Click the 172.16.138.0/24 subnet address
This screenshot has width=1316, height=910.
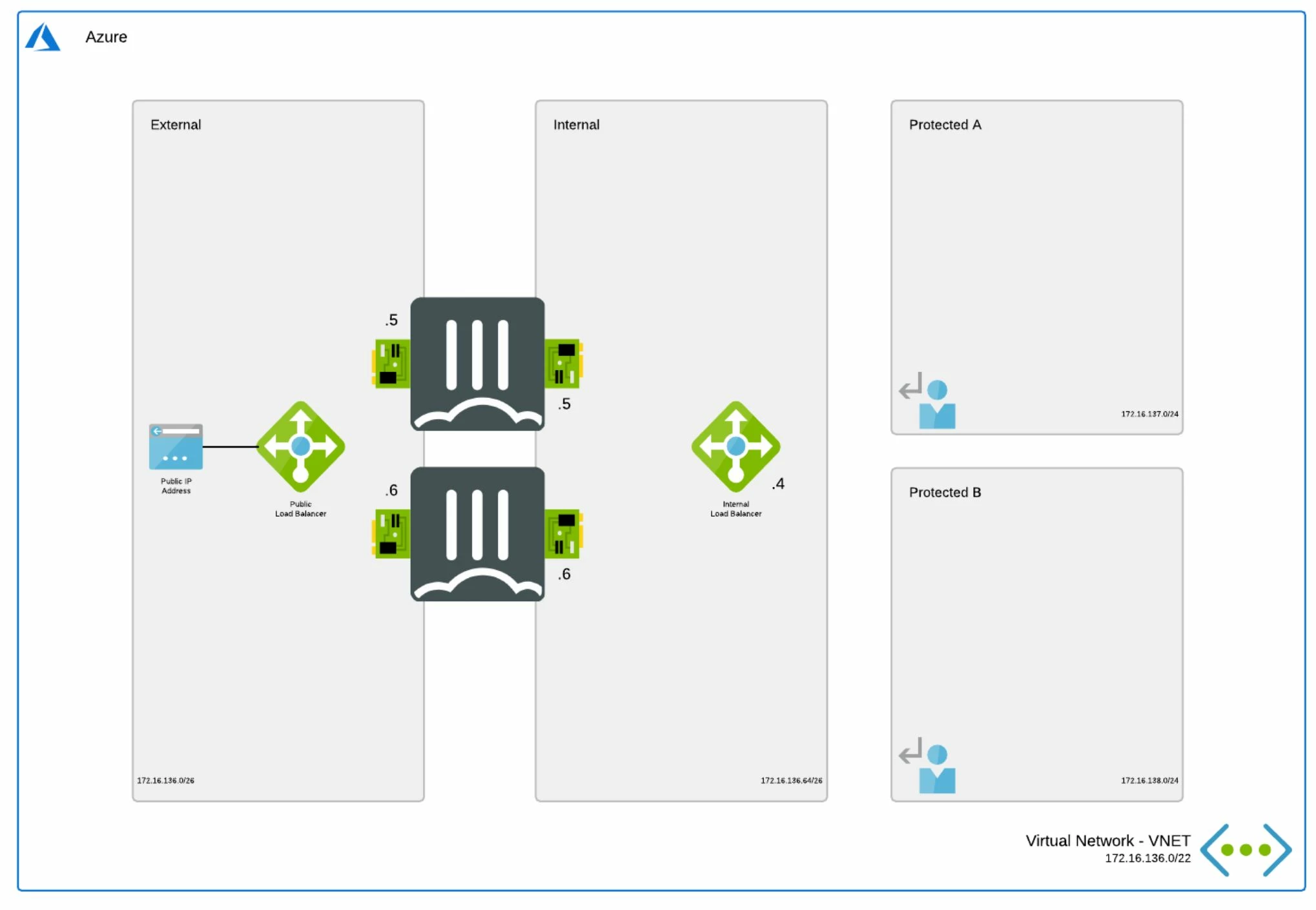point(1149,780)
